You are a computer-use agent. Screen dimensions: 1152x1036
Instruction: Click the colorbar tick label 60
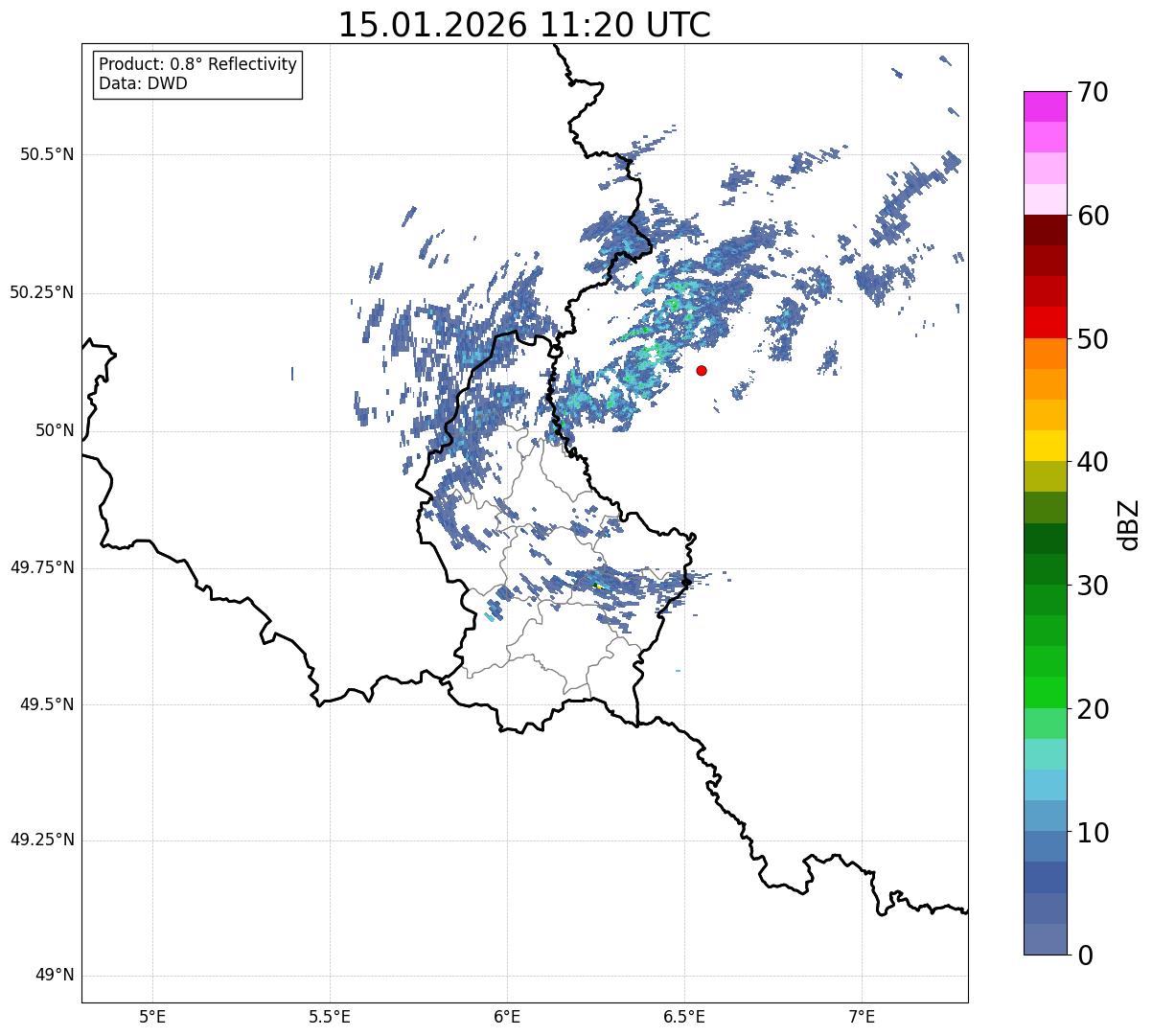tap(1092, 216)
